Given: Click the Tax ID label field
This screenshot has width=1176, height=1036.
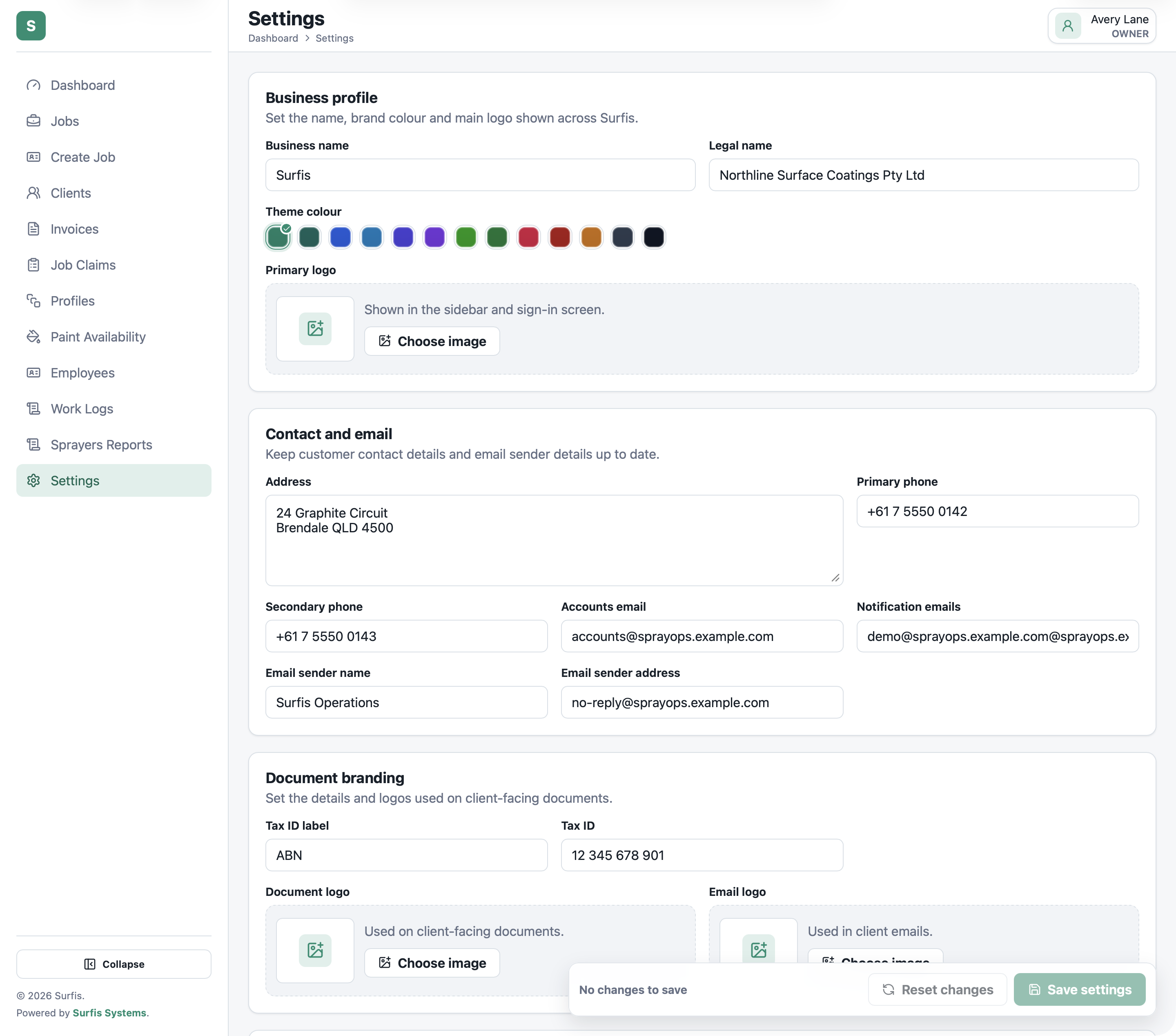Looking at the screenshot, I should click(x=406, y=855).
